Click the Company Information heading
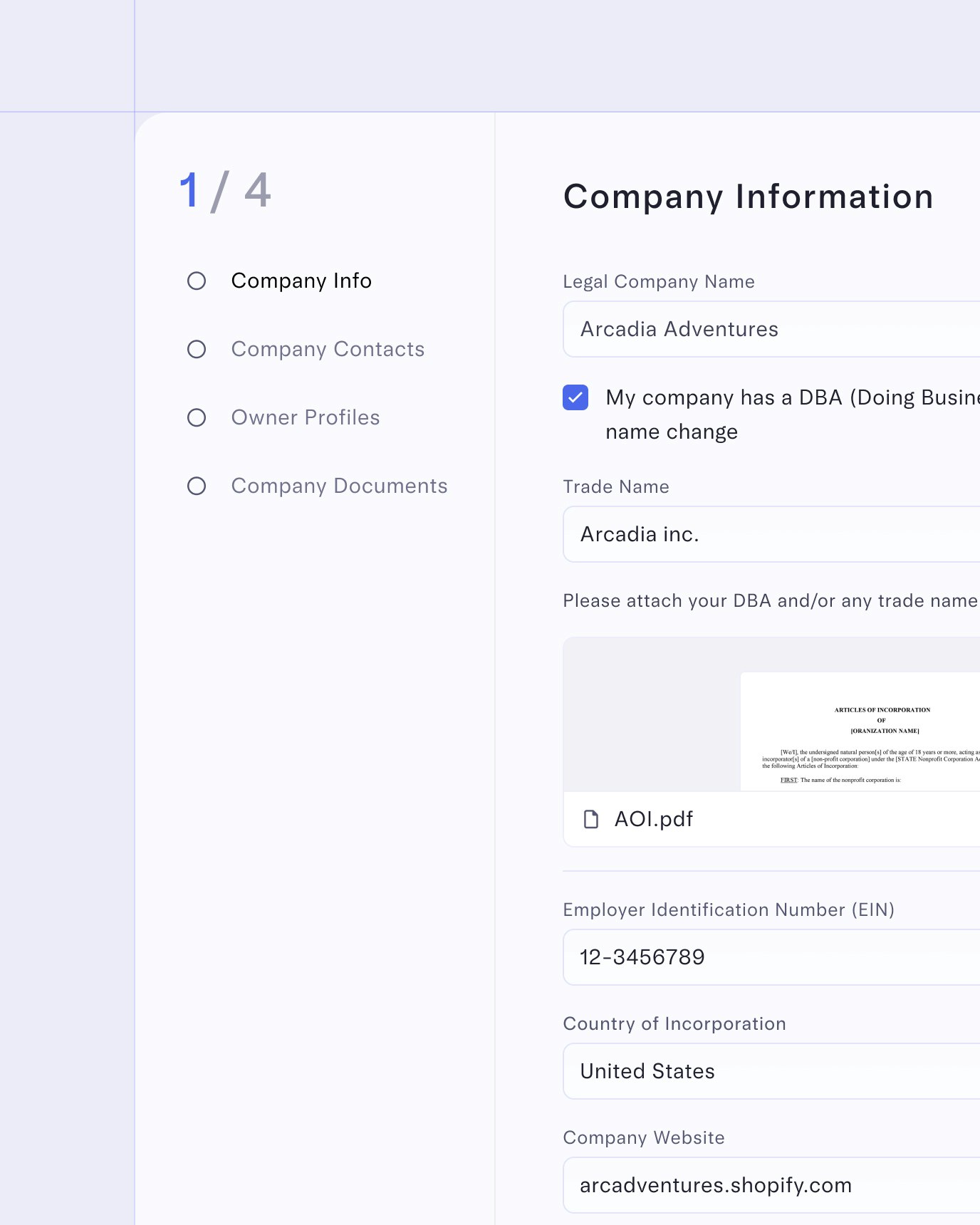Screen dimensions: 980x1225 pyautogui.click(x=748, y=197)
